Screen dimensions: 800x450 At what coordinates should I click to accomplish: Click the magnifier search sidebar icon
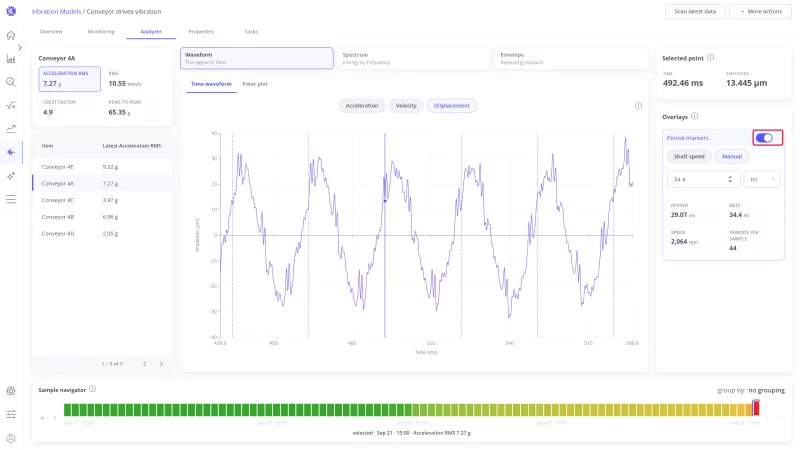(11, 82)
